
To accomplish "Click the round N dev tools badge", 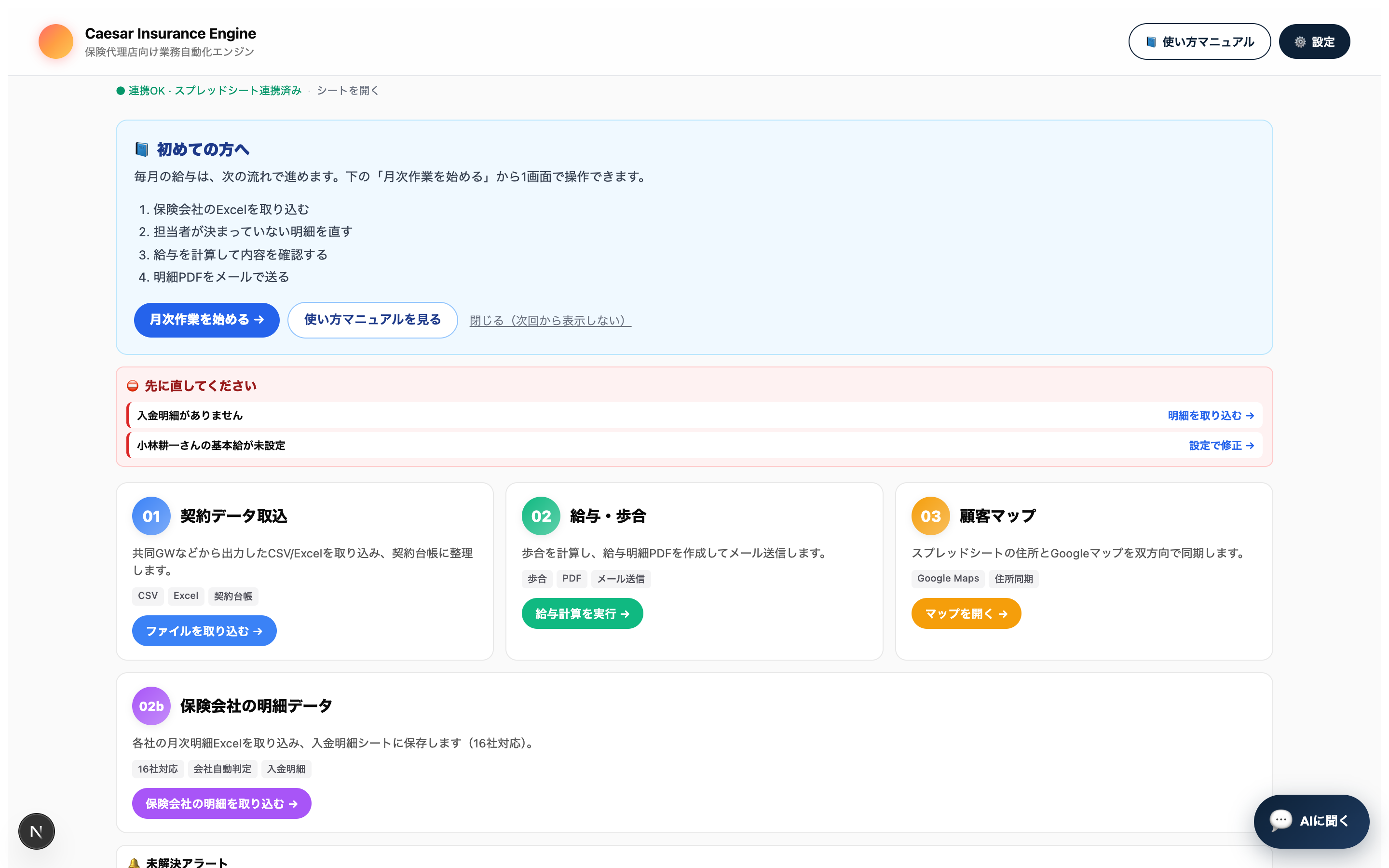I will pos(36,831).
